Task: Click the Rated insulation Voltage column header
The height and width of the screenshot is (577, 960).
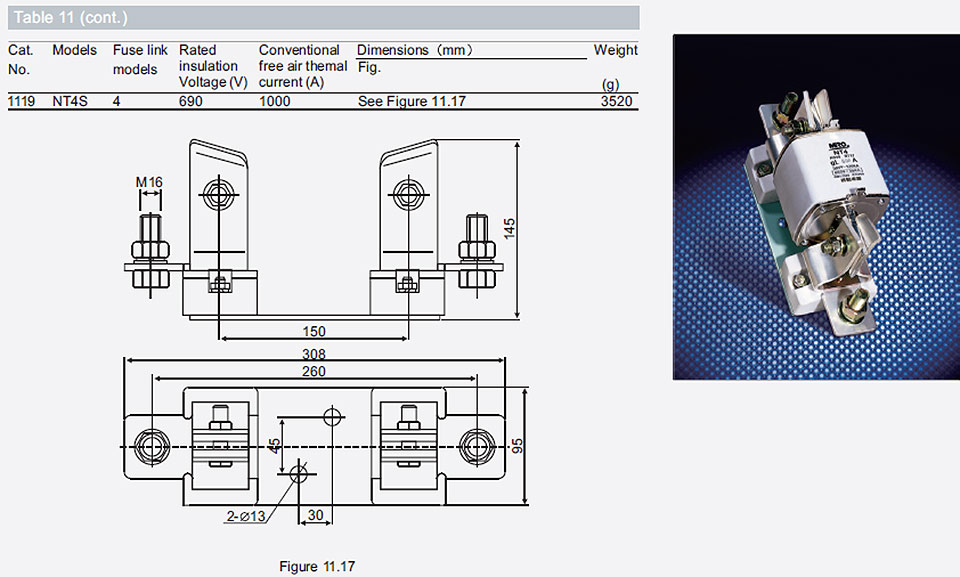Action: click(213, 66)
